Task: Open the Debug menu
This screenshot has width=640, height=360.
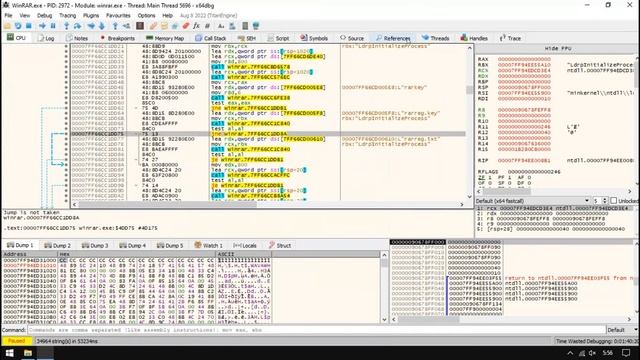Action: point(44,16)
